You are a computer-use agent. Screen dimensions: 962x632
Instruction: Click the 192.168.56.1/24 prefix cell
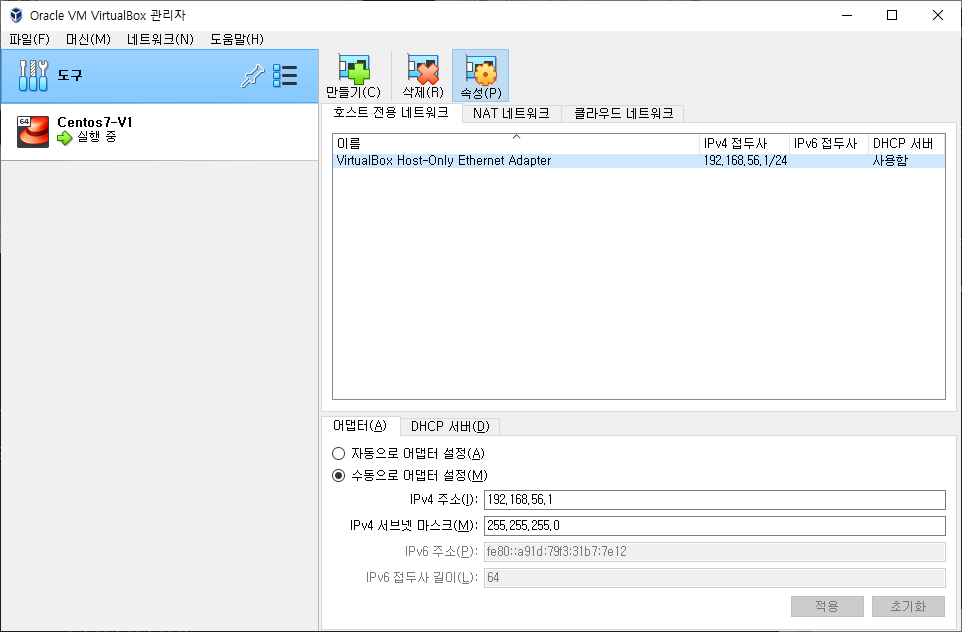(x=745, y=161)
